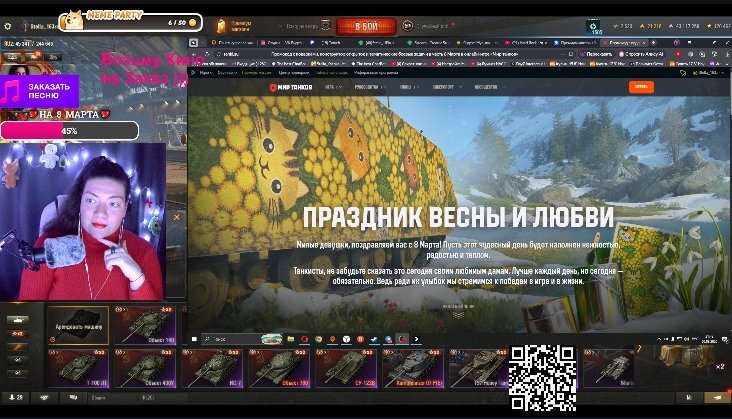Image resolution: width=732 pixels, height=419 pixels.
Task: Select the Объект 780 tank card
Action: (279, 368)
